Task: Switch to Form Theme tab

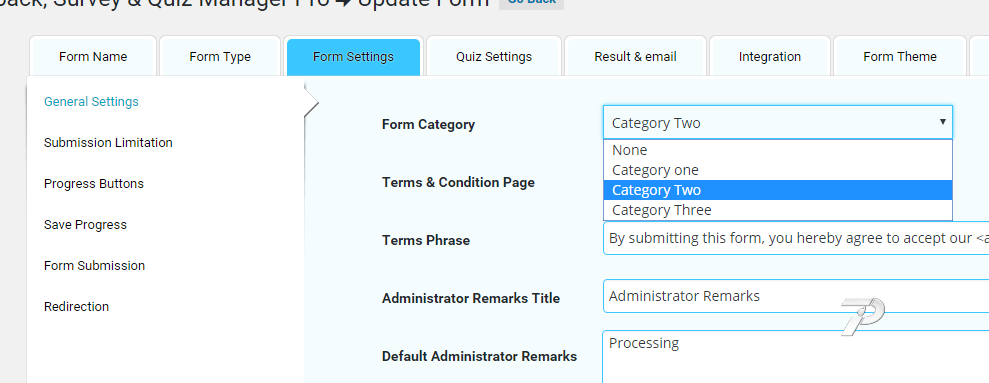Action: [899, 56]
